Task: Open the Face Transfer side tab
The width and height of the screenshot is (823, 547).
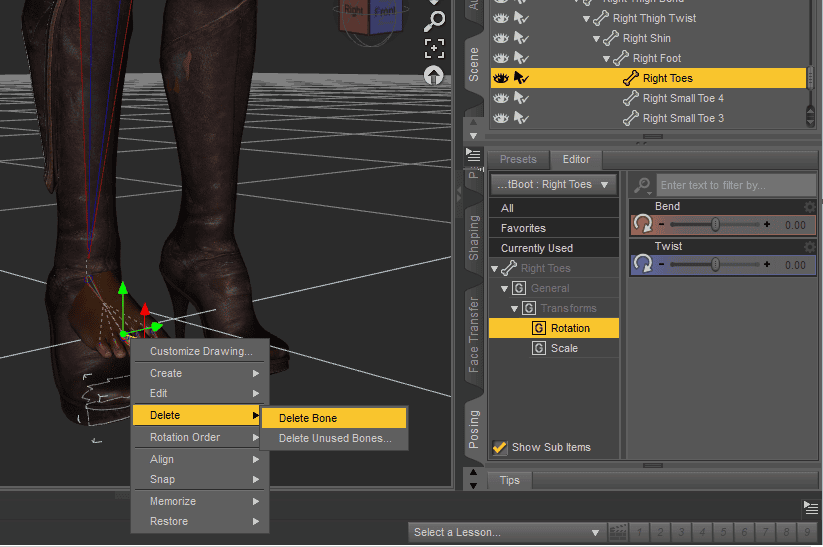Action: click(x=473, y=335)
